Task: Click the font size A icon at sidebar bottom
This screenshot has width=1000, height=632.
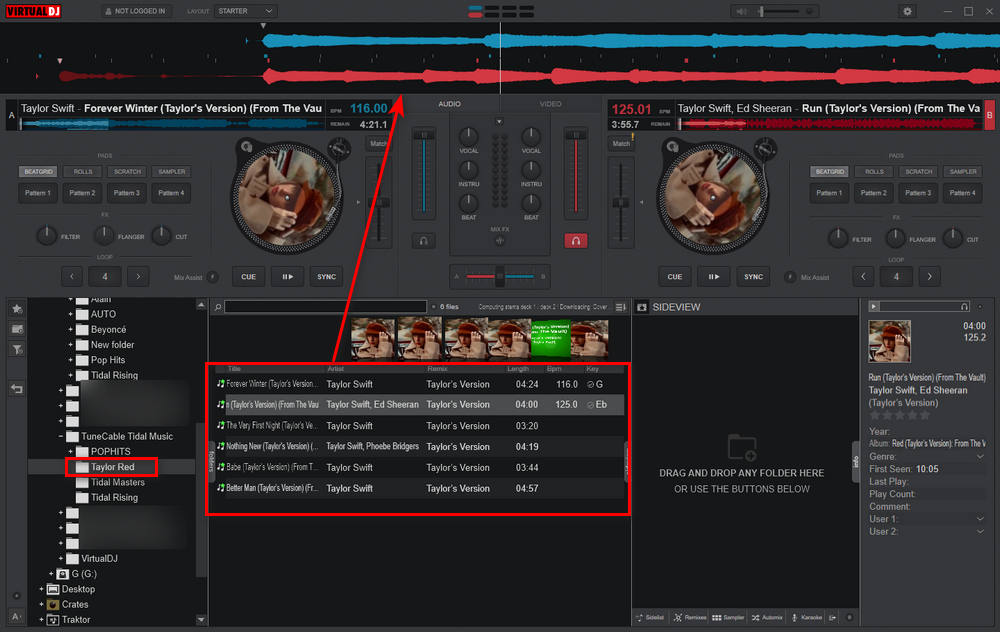Action: click(16, 616)
